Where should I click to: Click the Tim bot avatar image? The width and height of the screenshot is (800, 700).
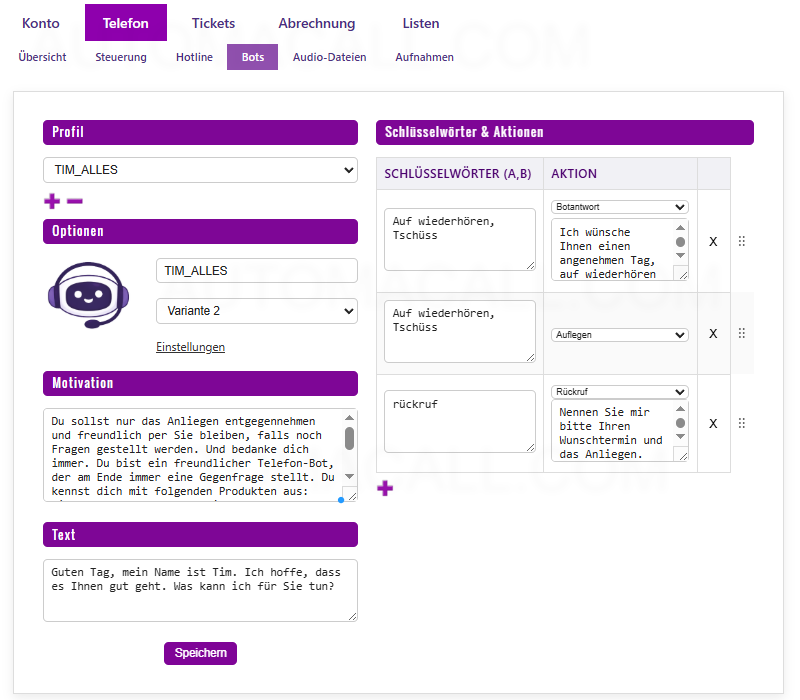tap(88, 296)
